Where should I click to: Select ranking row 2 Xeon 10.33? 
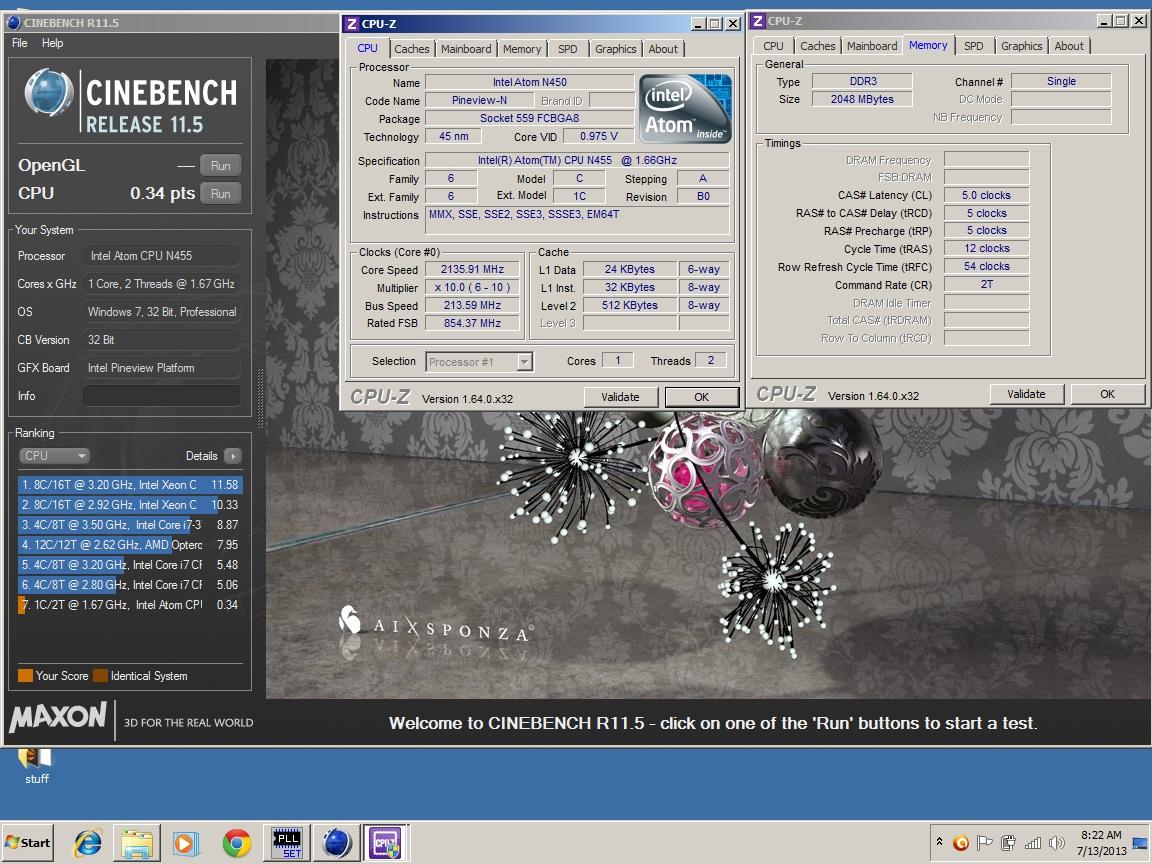click(x=130, y=505)
